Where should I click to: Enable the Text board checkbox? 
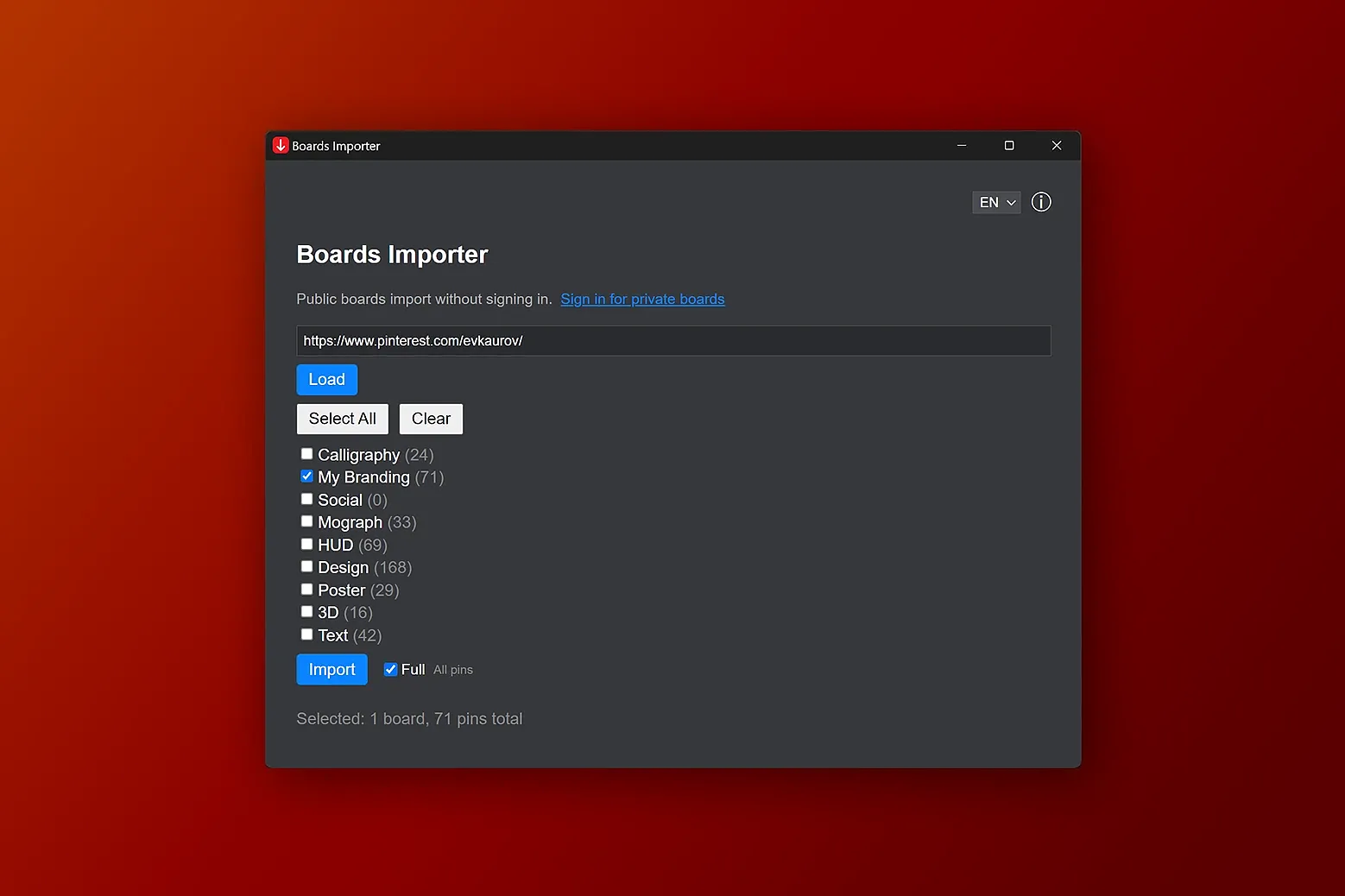click(306, 634)
